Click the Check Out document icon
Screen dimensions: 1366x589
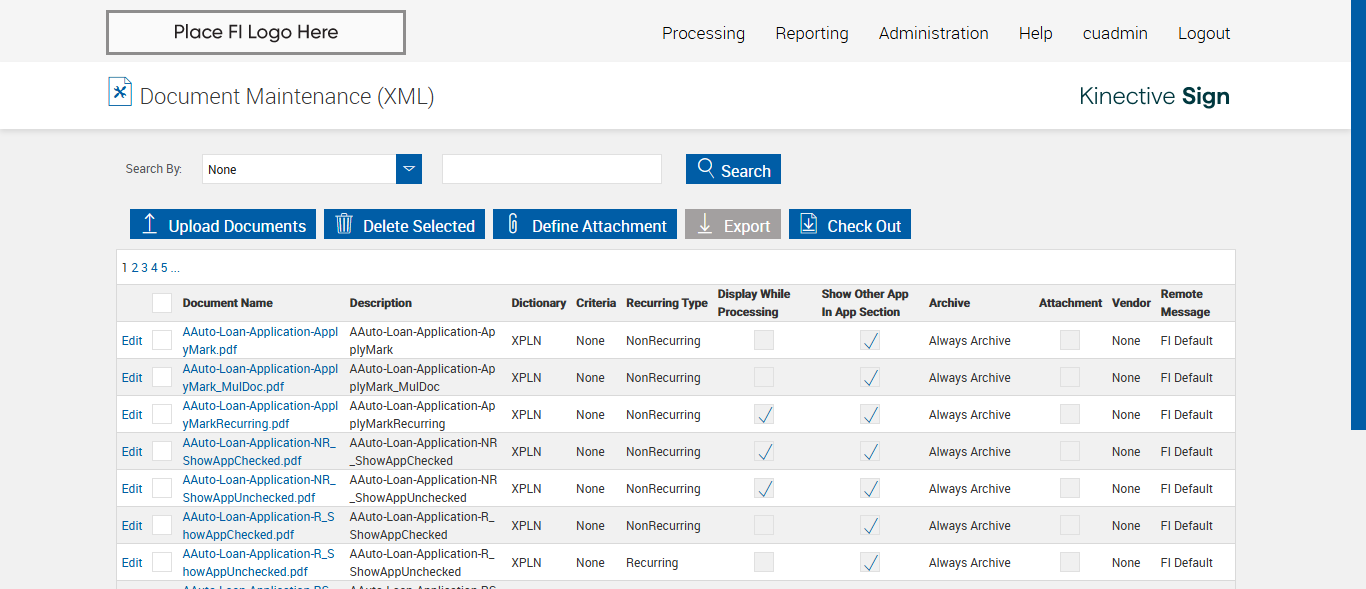(x=808, y=224)
